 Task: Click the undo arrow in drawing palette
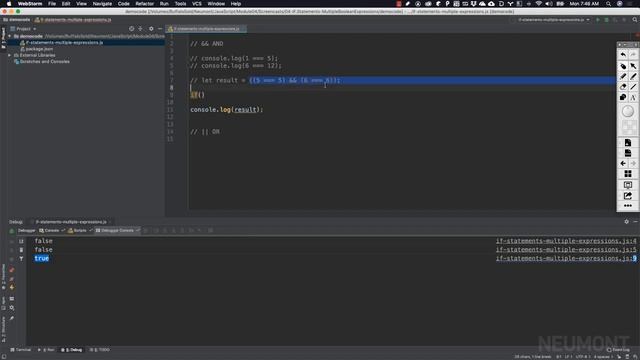click(623, 55)
